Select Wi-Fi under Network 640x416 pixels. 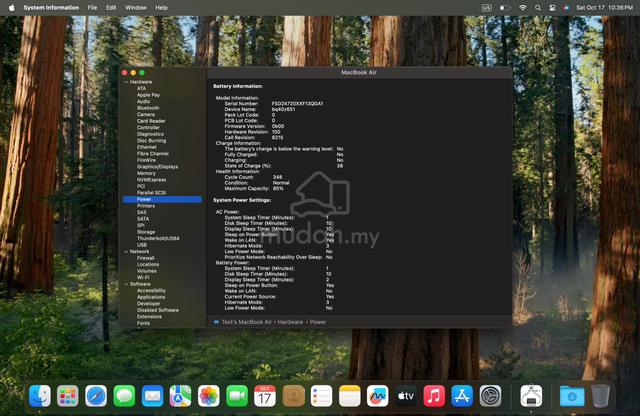pyautogui.click(x=143, y=278)
